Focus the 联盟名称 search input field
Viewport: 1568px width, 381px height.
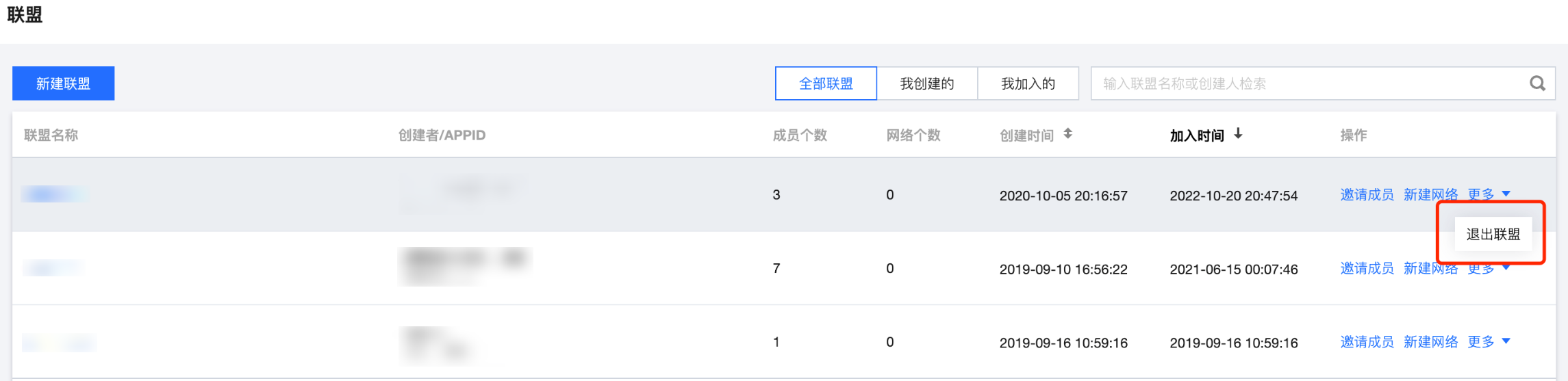point(1308,83)
